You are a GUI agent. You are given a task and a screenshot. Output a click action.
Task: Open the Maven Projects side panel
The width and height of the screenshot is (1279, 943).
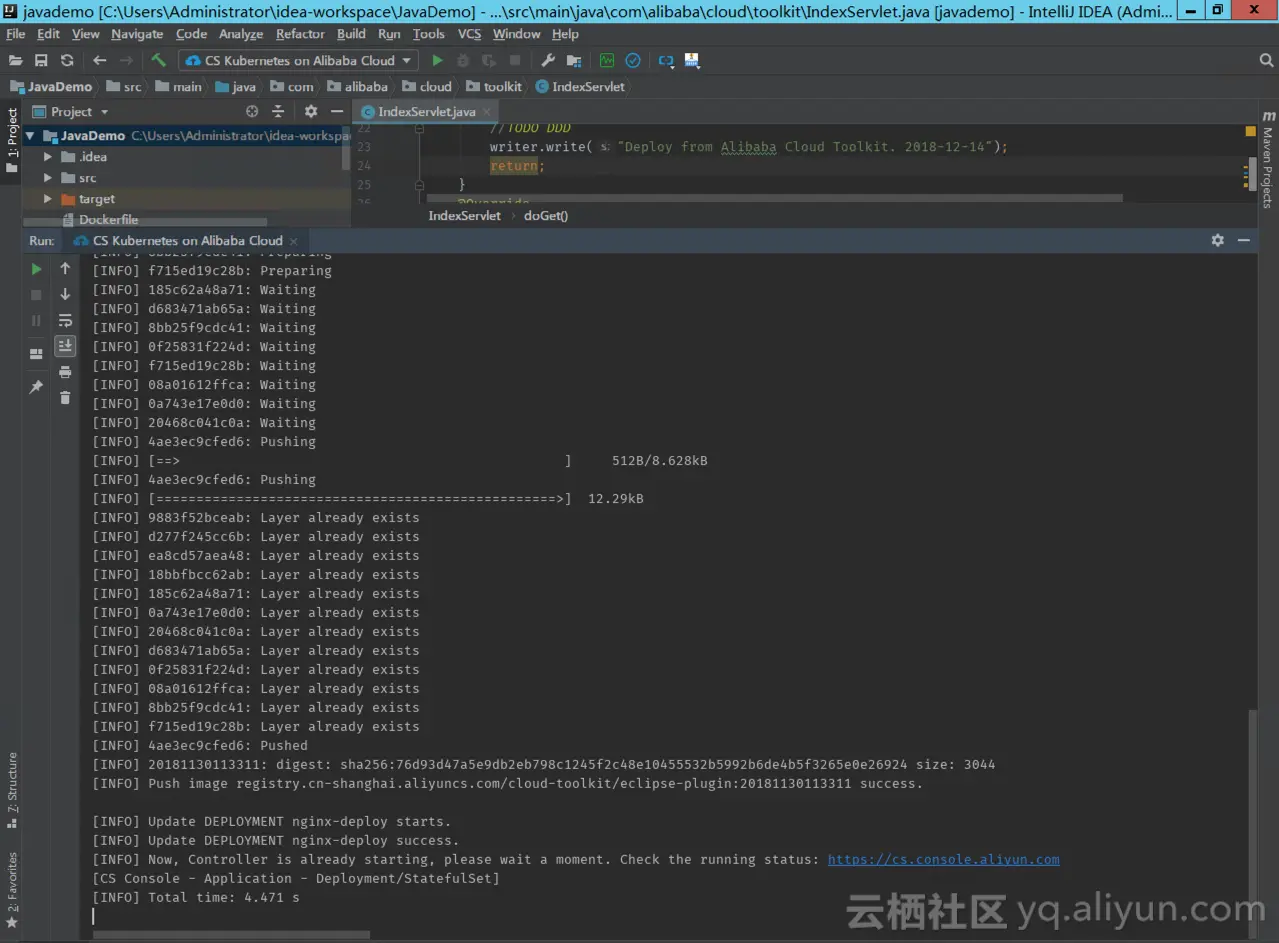(1267, 159)
